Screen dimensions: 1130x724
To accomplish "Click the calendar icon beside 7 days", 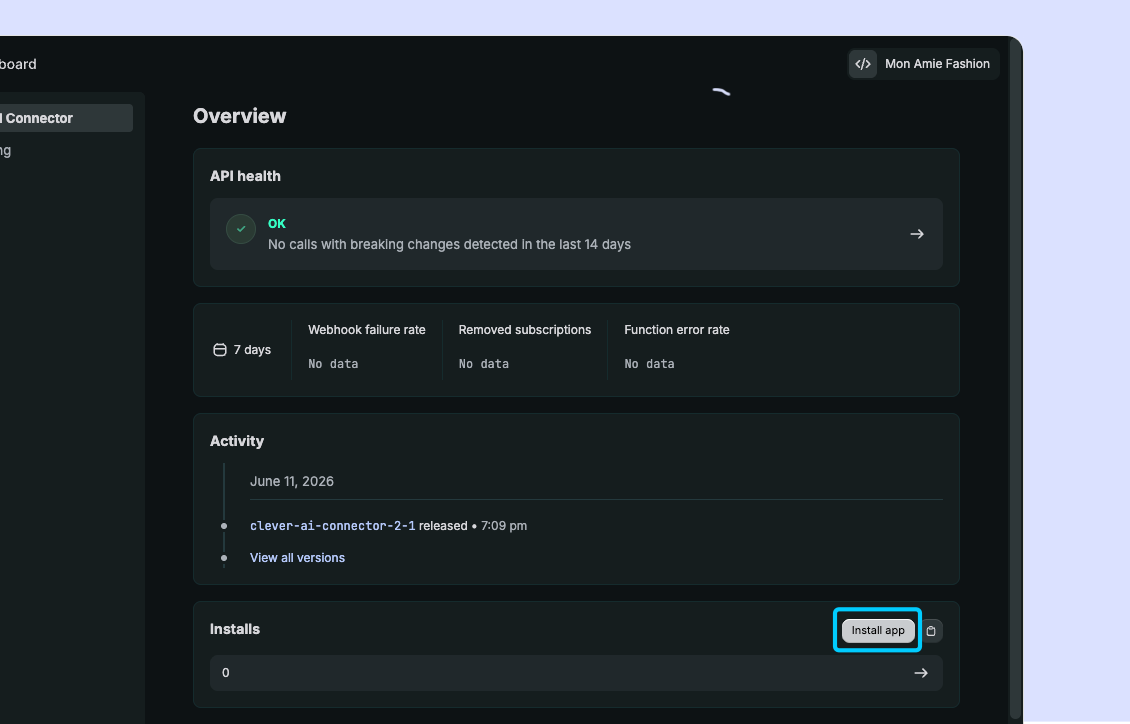I will tap(220, 350).
